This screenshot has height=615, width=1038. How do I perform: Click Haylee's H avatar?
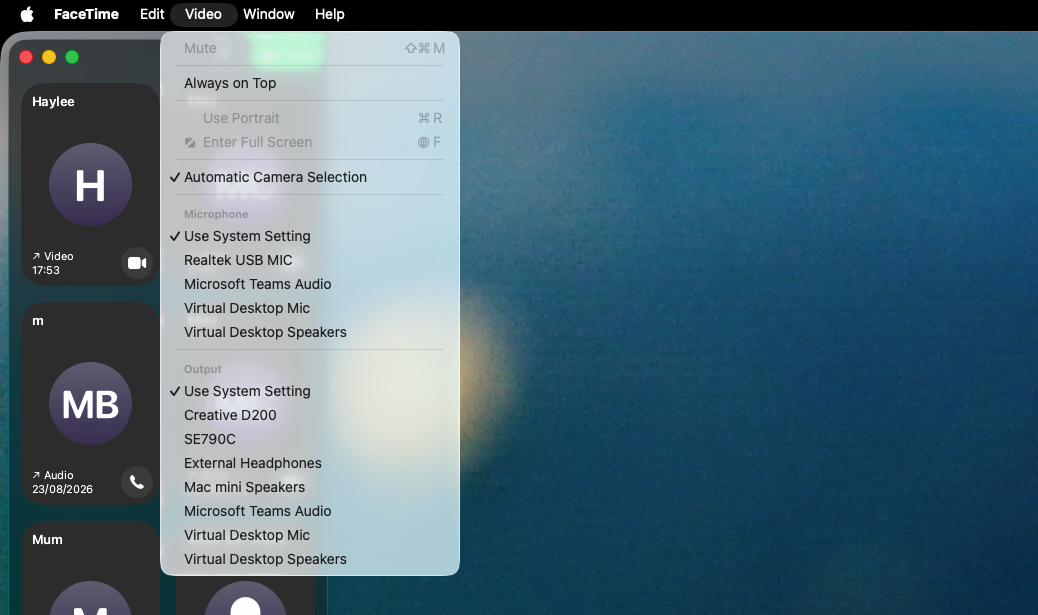(x=90, y=185)
